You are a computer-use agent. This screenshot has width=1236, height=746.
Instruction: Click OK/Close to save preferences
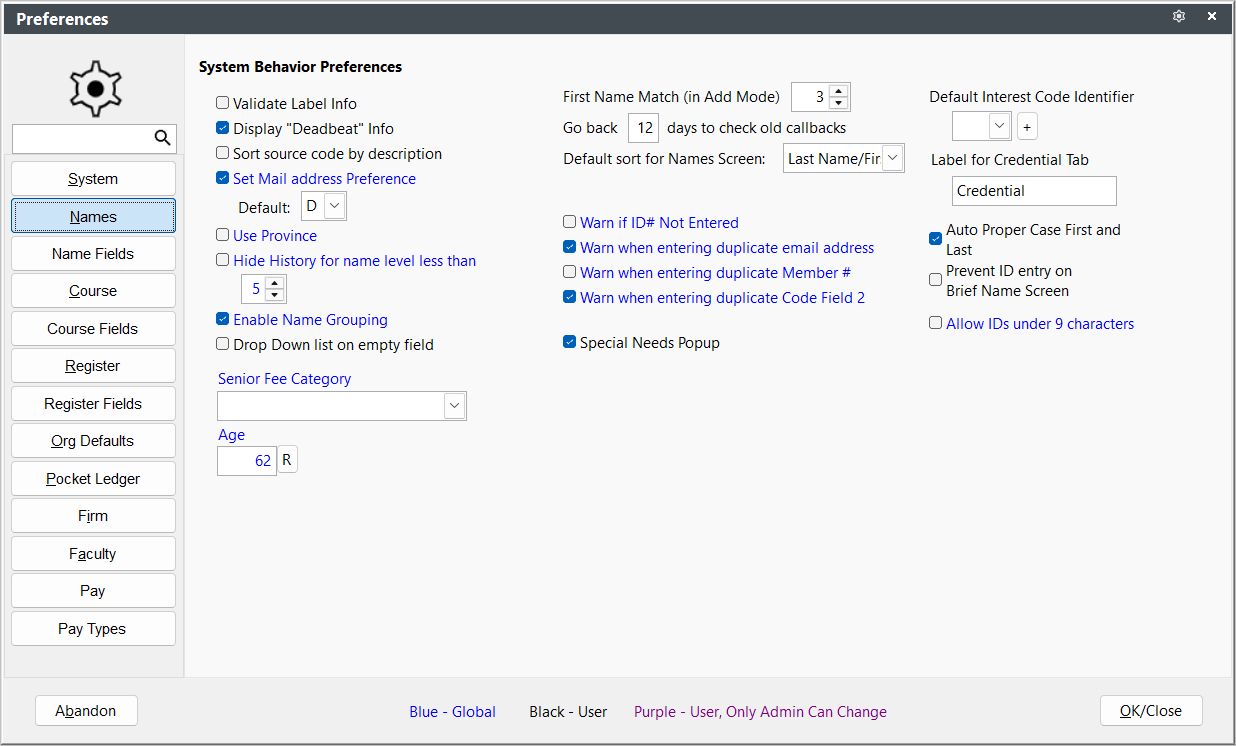[1151, 711]
